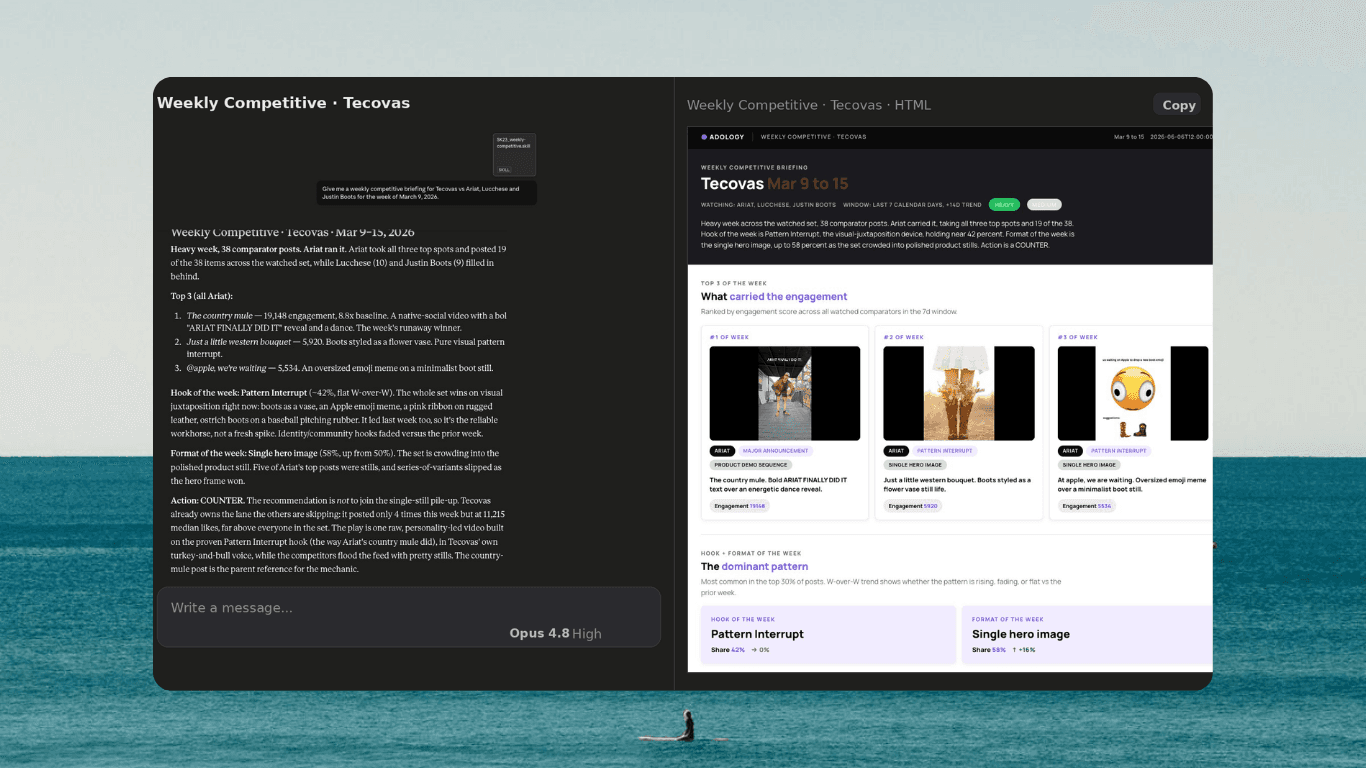
Task: Click '@apple, we're waiting' list item
Action: pos(340,368)
